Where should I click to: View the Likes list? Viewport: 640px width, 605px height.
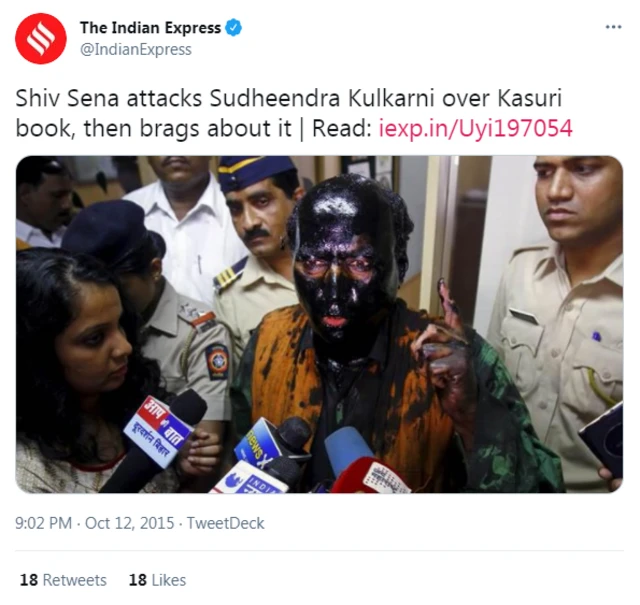coord(158,580)
